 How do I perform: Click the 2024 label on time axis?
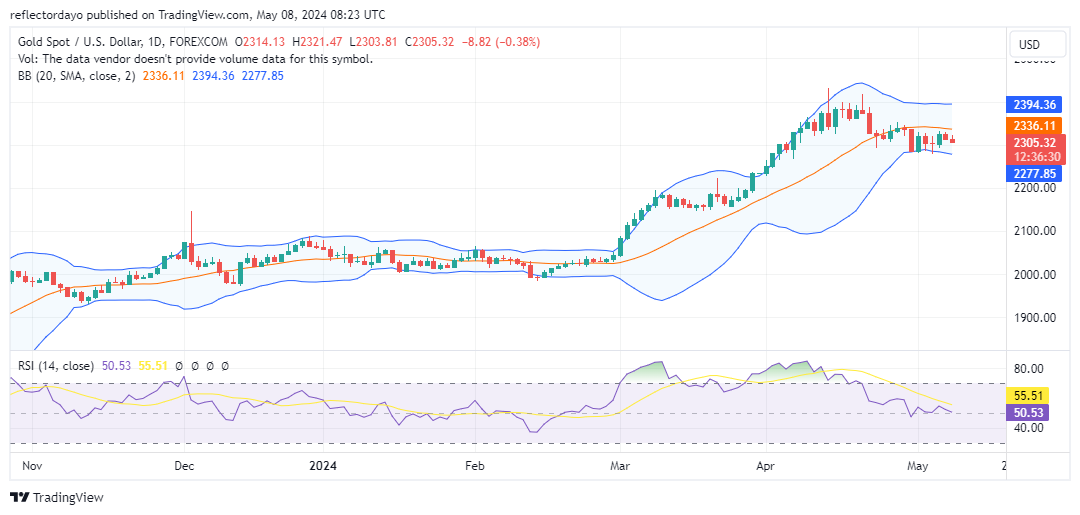pyautogui.click(x=323, y=466)
